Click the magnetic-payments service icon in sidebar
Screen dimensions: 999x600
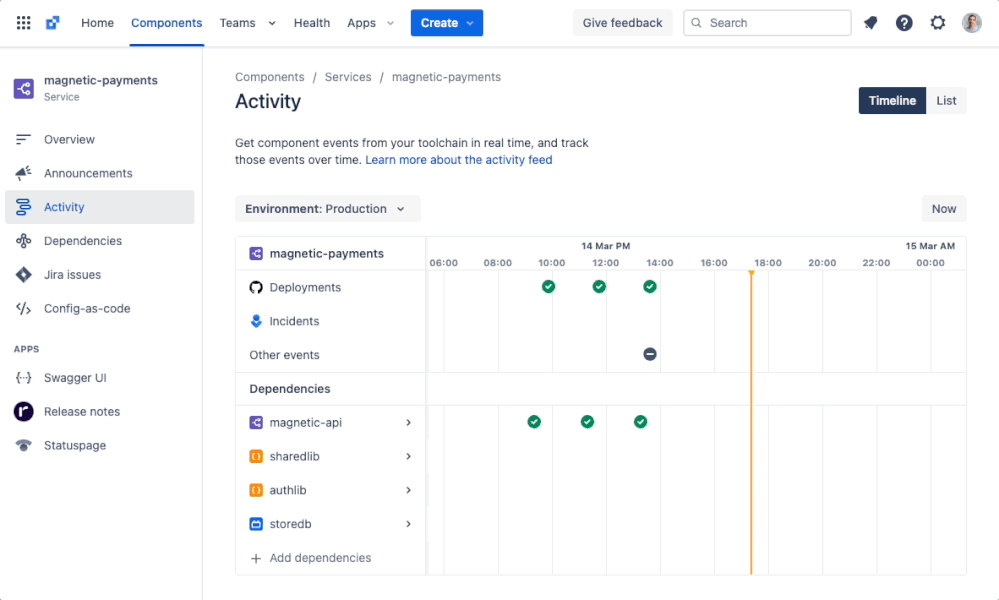[x=24, y=89]
